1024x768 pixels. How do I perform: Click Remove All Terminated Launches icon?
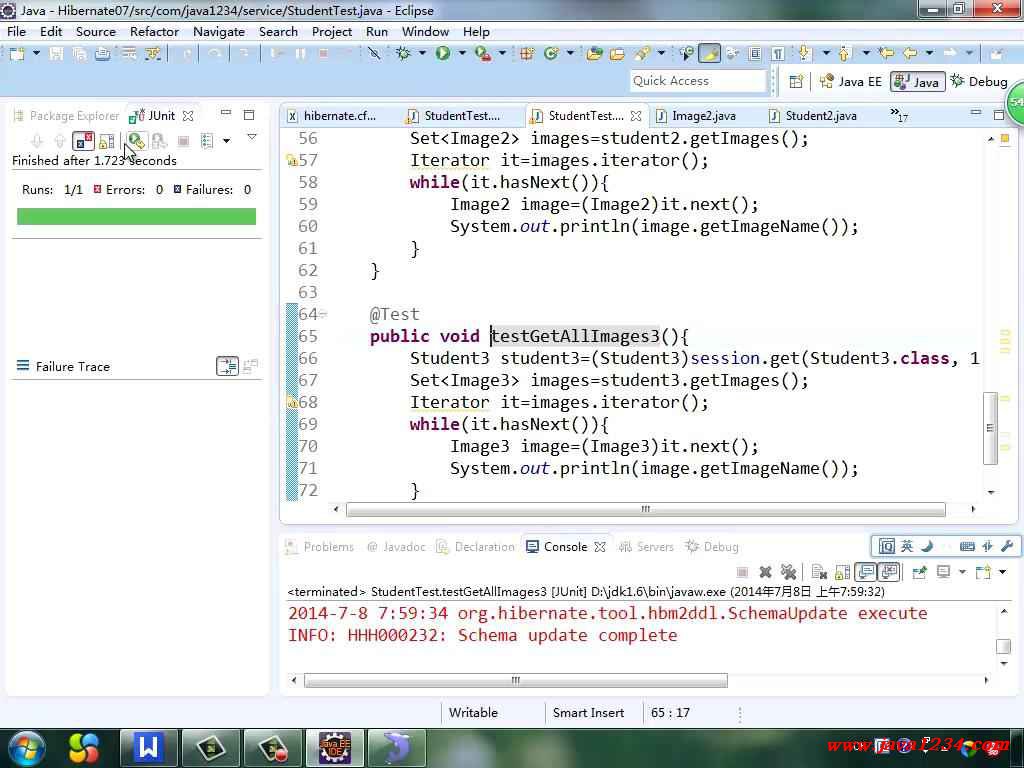pyautogui.click(x=788, y=572)
